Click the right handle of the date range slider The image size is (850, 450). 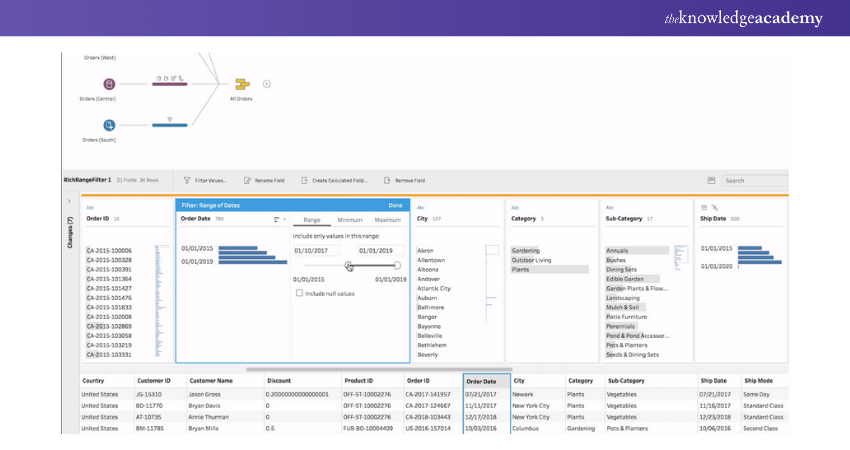click(397, 265)
